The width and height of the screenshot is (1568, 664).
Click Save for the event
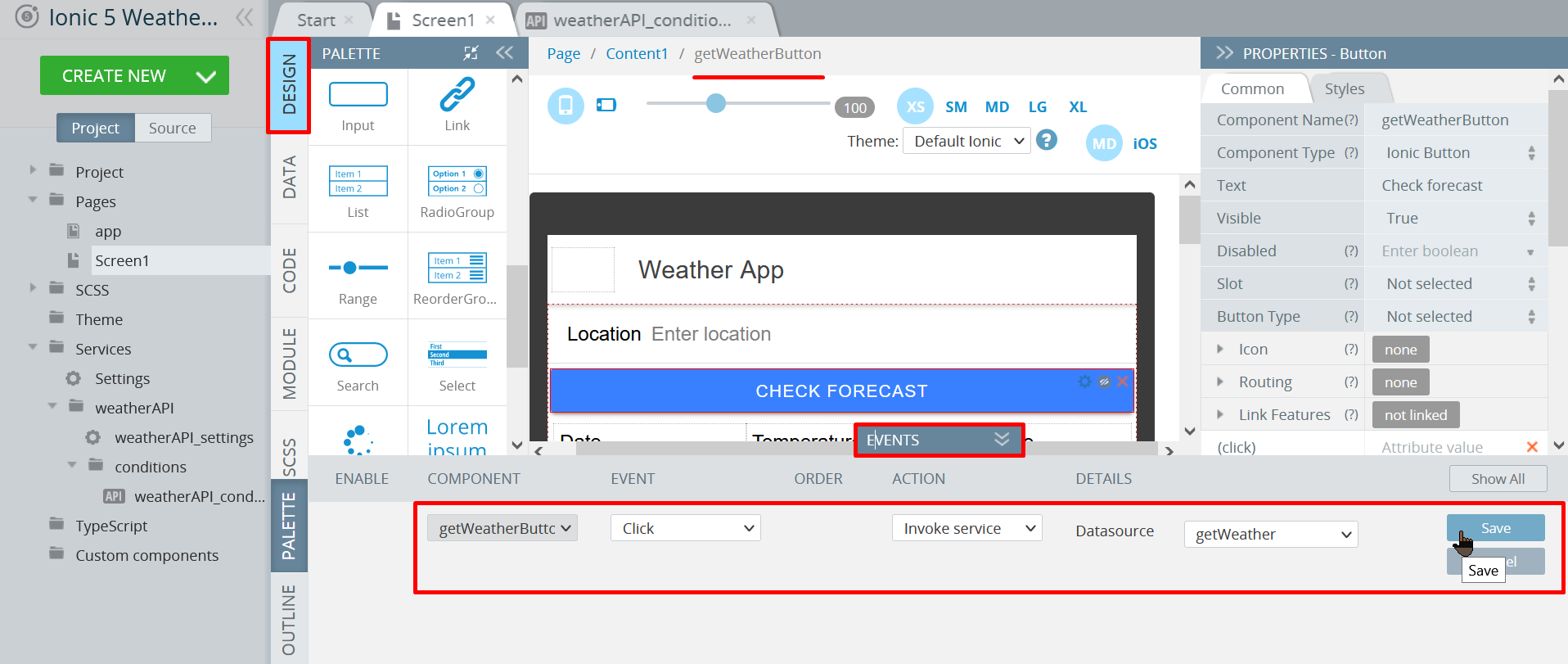(1495, 528)
